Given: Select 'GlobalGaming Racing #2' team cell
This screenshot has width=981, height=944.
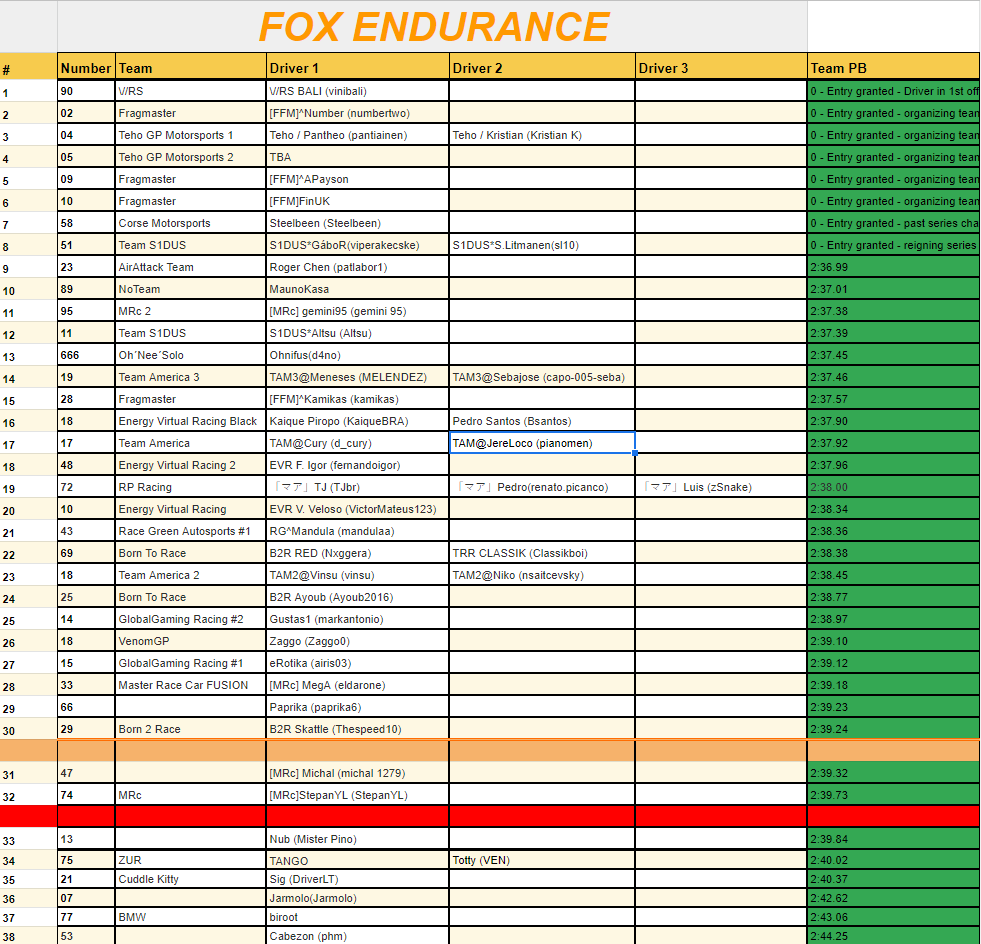Looking at the screenshot, I should point(191,619).
